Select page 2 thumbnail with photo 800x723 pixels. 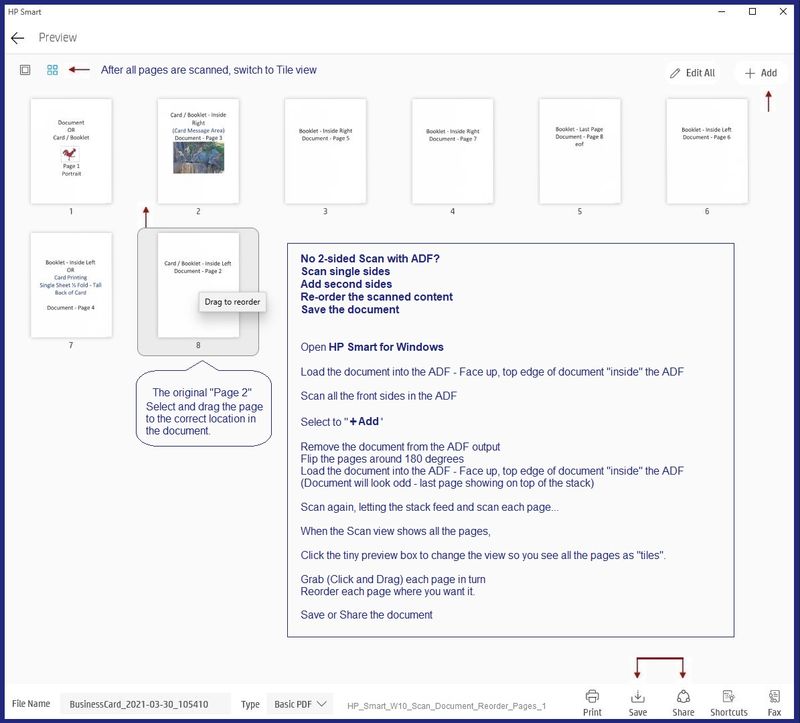pyautogui.click(x=198, y=152)
